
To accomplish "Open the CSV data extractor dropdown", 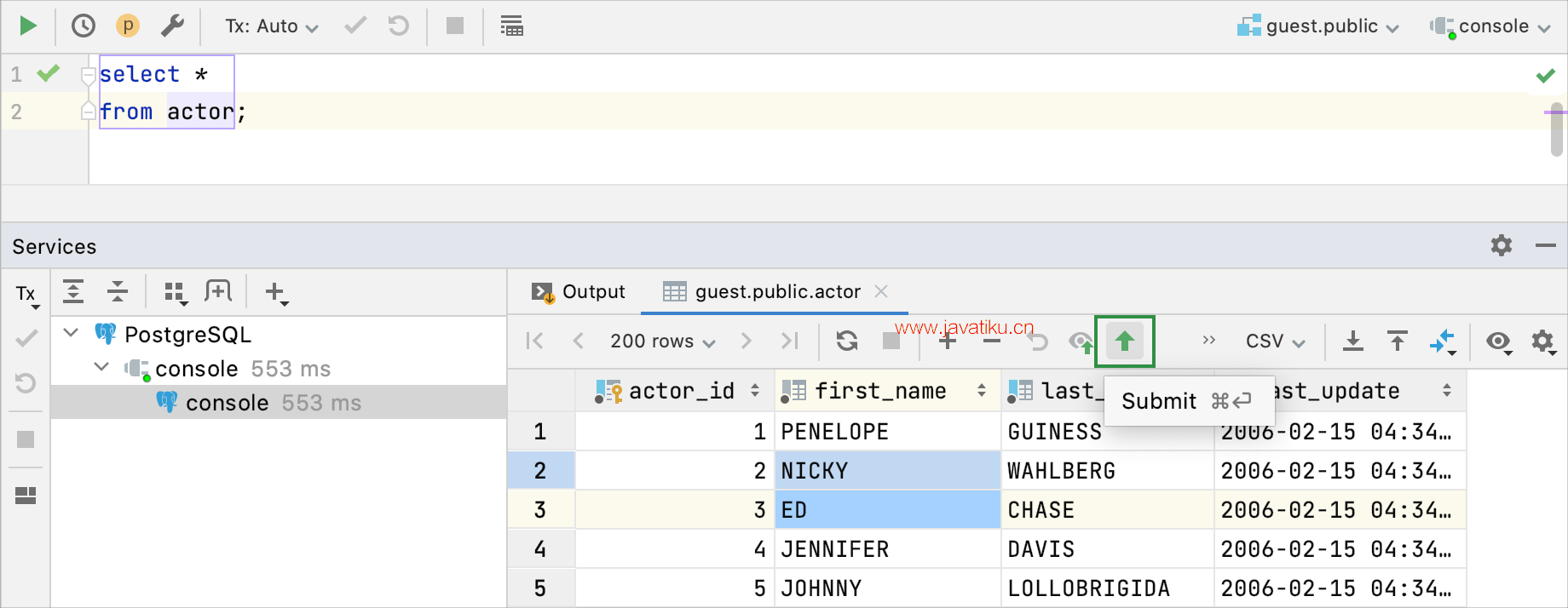I will click(x=1275, y=341).
